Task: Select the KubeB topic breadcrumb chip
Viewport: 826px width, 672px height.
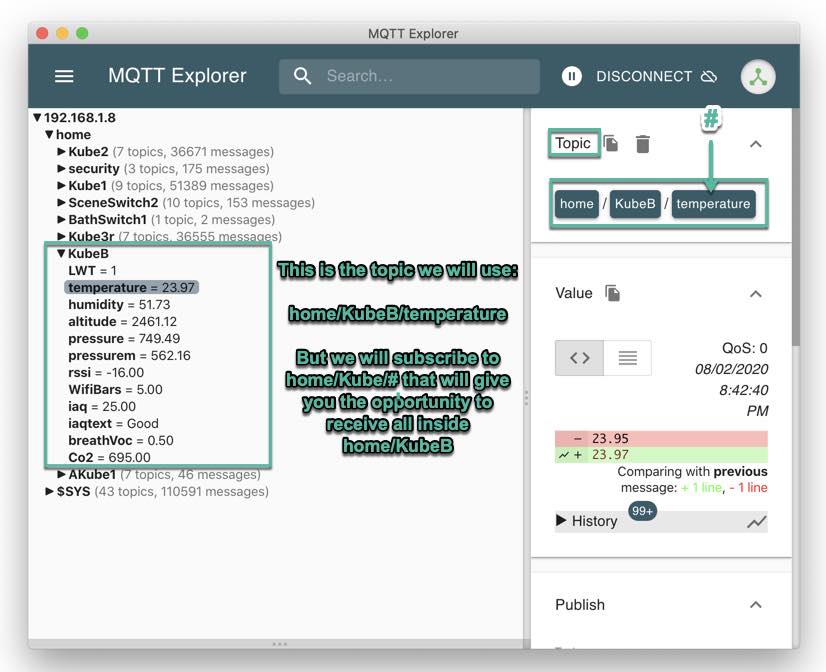Action: (x=635, y=204)
